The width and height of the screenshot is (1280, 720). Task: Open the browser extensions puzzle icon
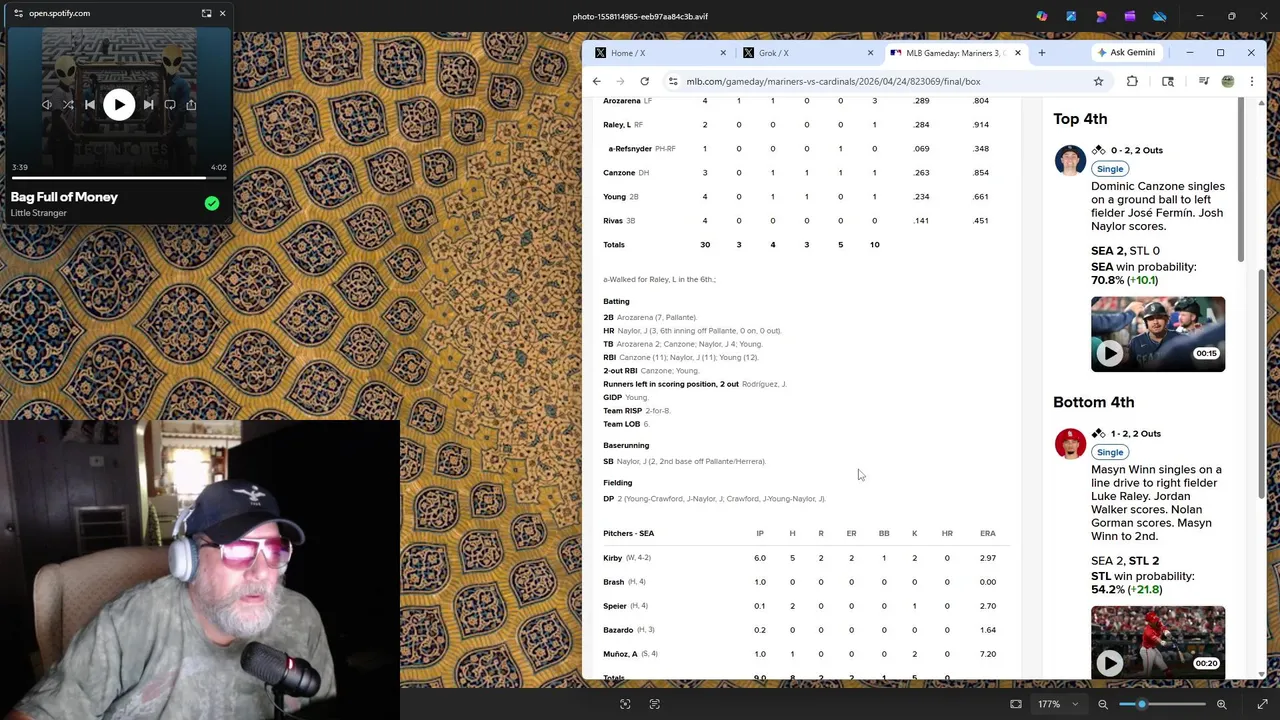1132,81
